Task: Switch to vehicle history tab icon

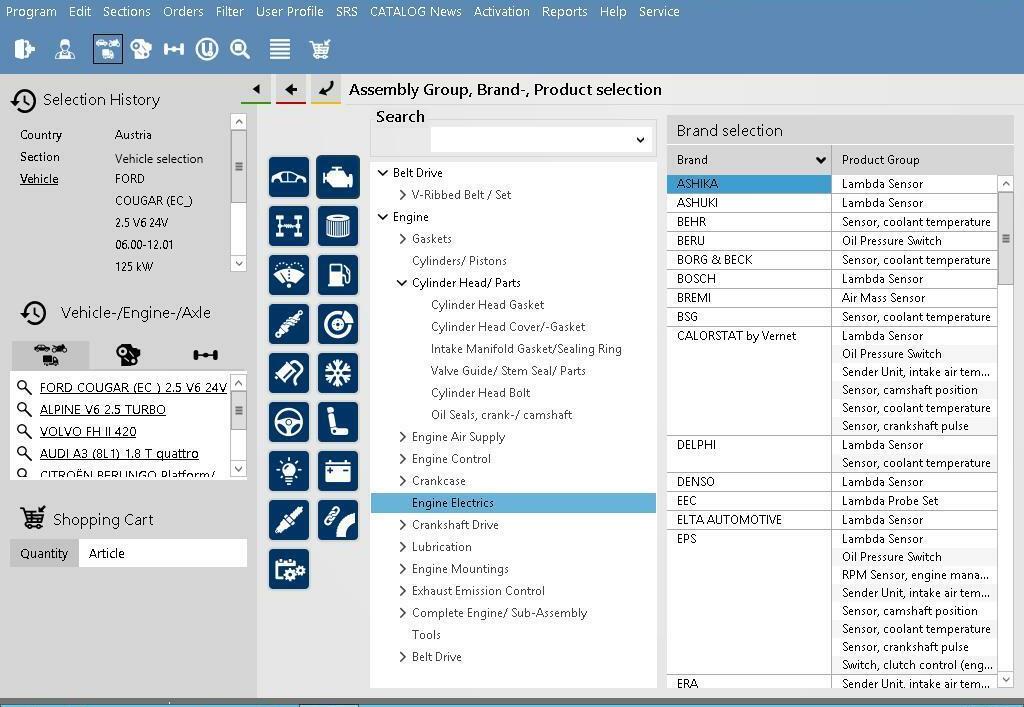Action: pyautogui.click(x=50, y=354)
